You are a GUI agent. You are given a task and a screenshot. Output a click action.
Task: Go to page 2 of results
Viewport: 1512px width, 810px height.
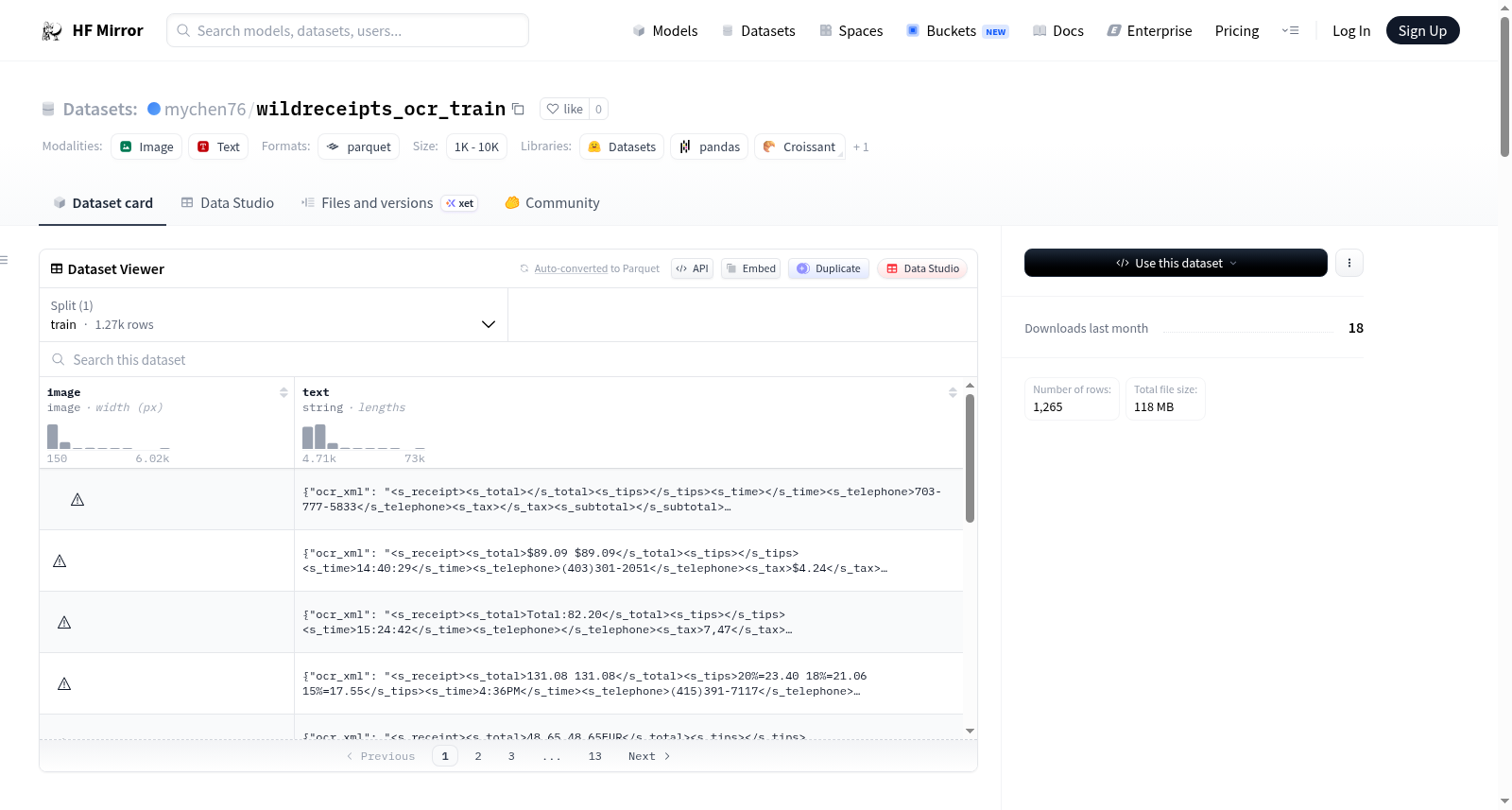[478, 756]
